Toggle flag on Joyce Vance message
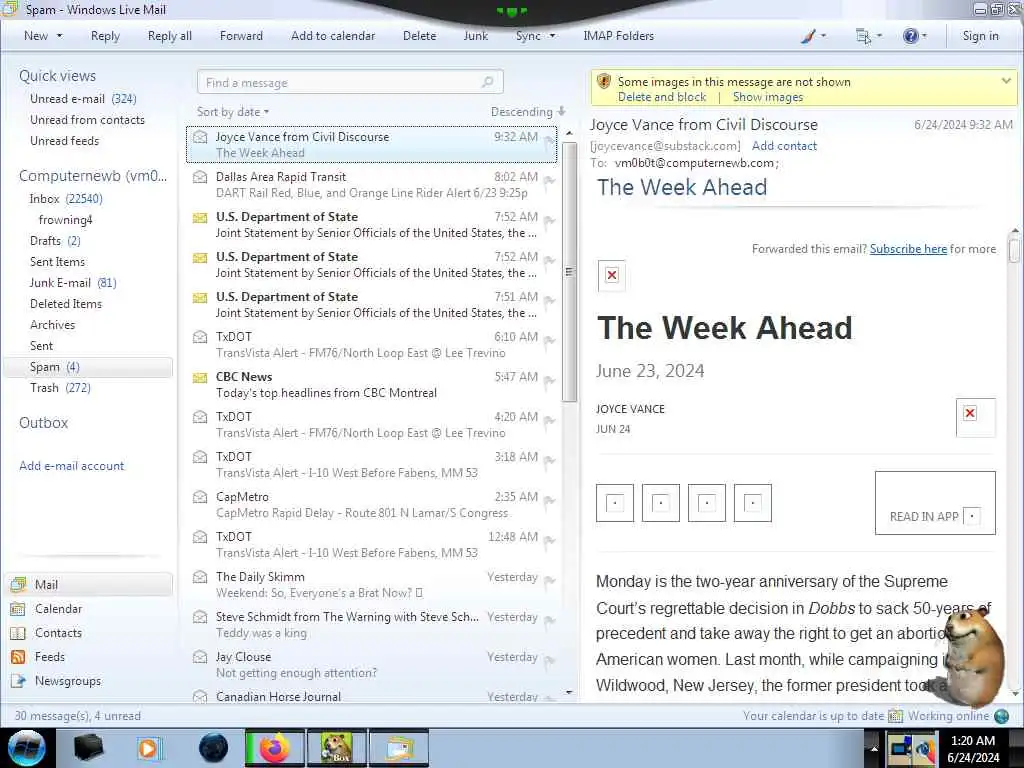Image resolution: width=1024 pixels, height=768 pixels. (549, 141)
